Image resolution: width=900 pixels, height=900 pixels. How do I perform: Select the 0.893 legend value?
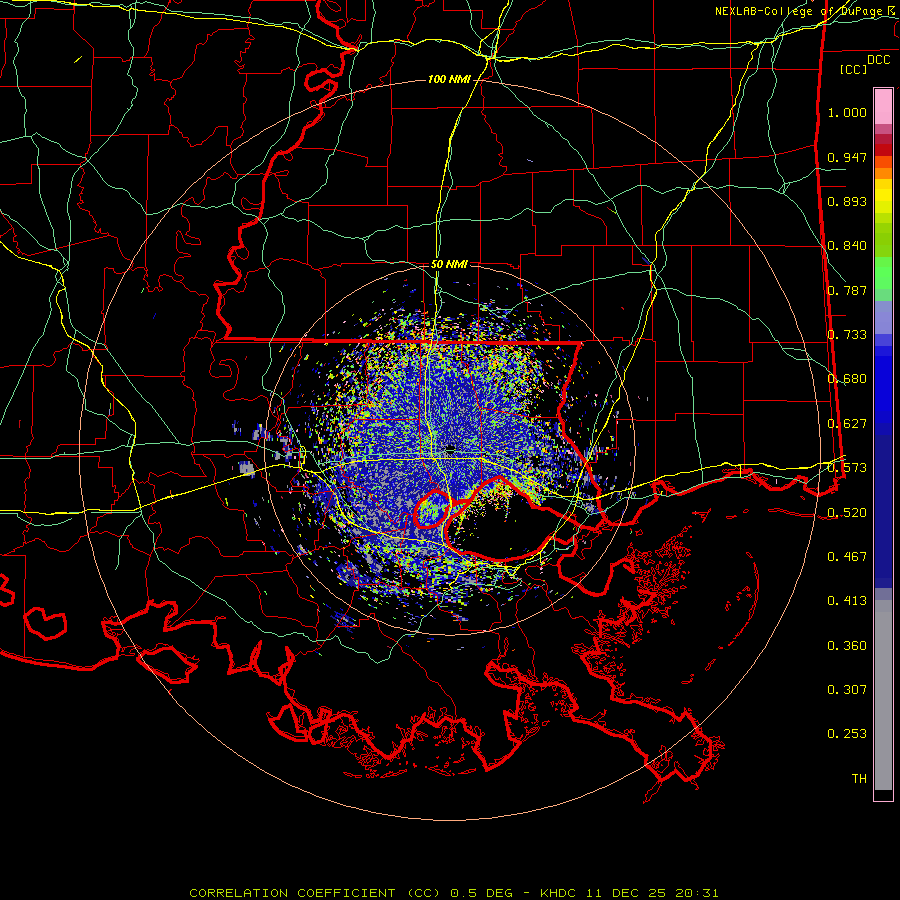[847, 201]
